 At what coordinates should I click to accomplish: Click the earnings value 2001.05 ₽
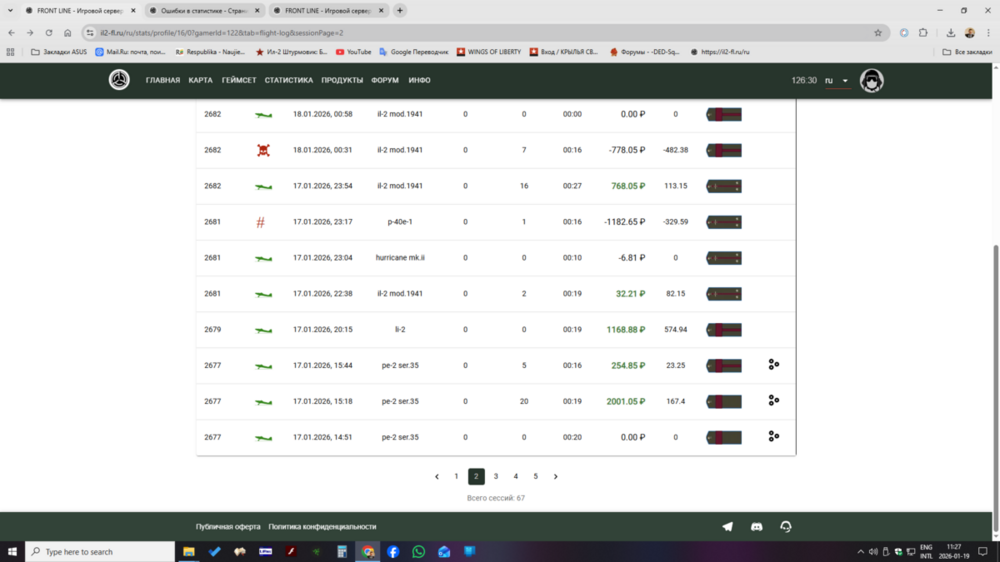[x=626, y=401]
